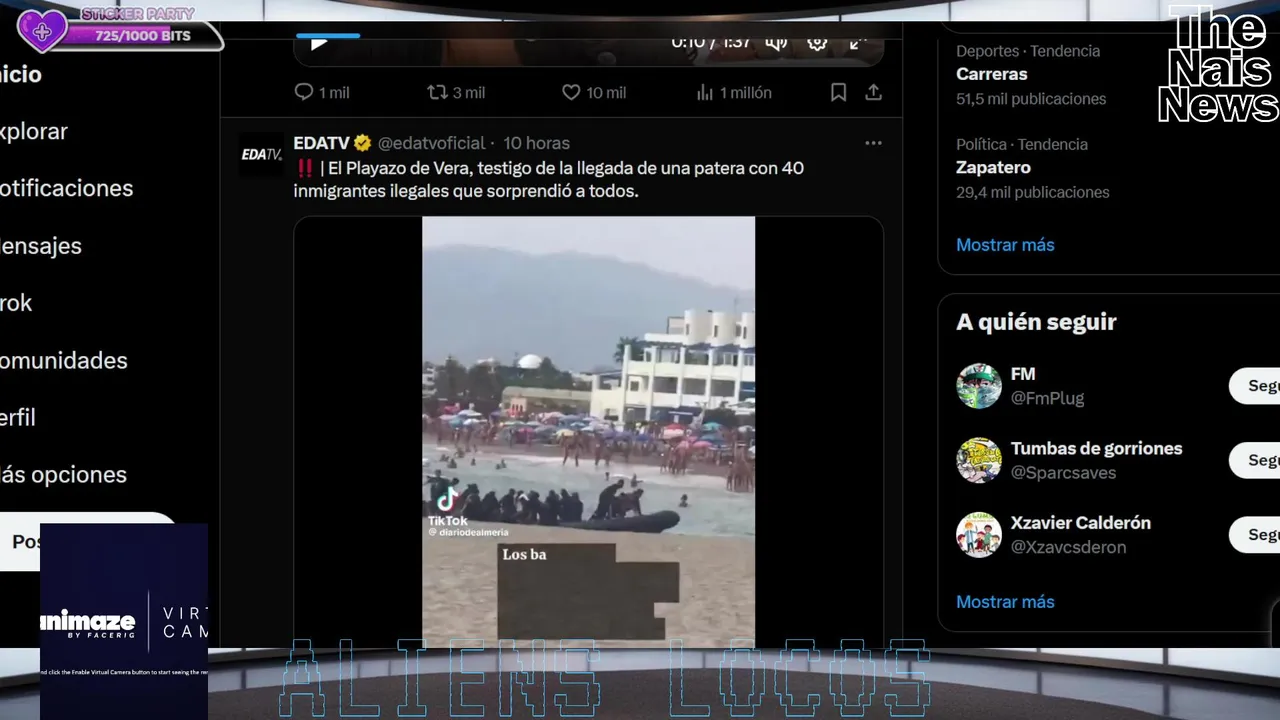The height and width of the screenshot is (720, 1280).
Task: Open the Xzavier Calderón avatar
Action: click(x=979, y=535)
